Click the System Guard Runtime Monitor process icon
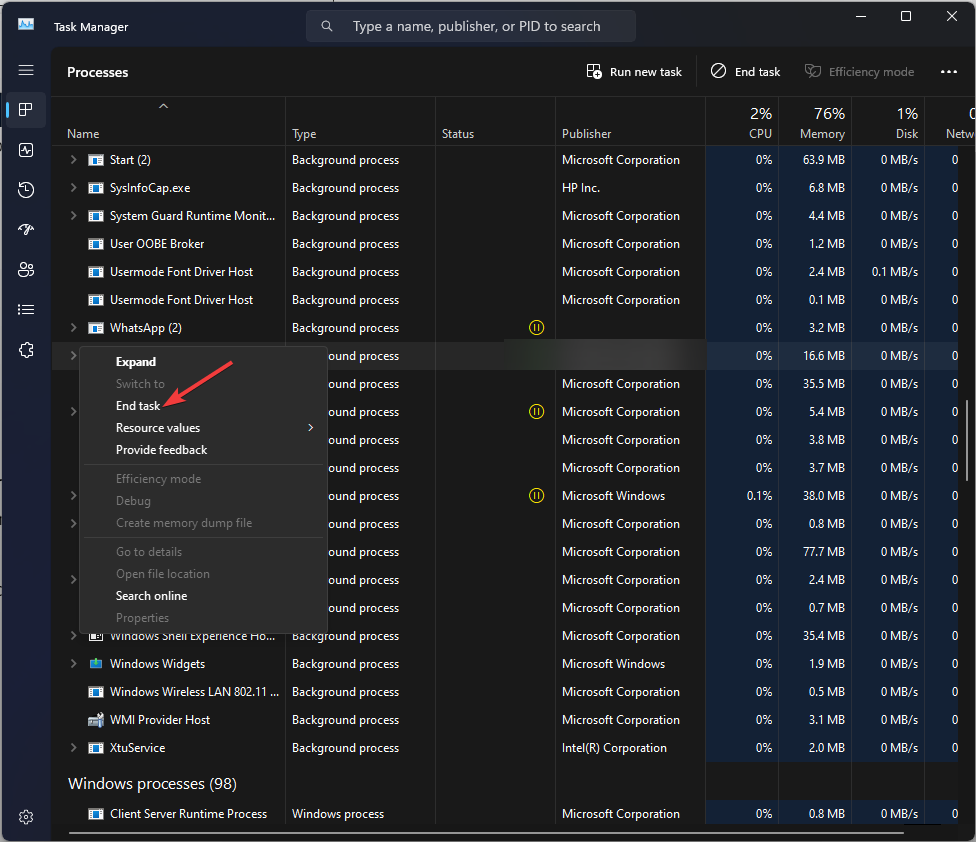The height and width of the screenshot is (842, 976). (96, 216)
